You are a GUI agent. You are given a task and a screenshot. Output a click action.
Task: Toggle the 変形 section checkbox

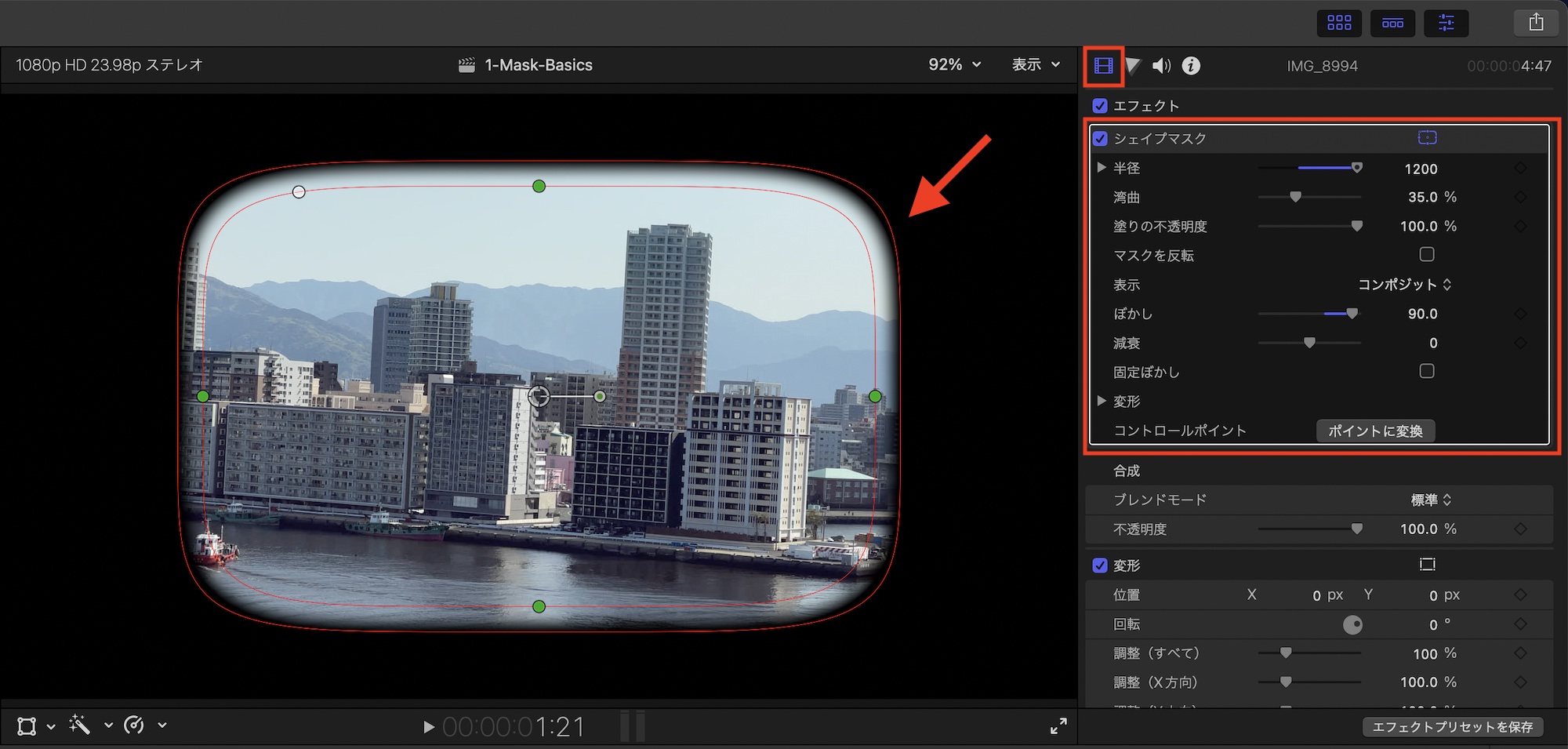pos(1100,565)
